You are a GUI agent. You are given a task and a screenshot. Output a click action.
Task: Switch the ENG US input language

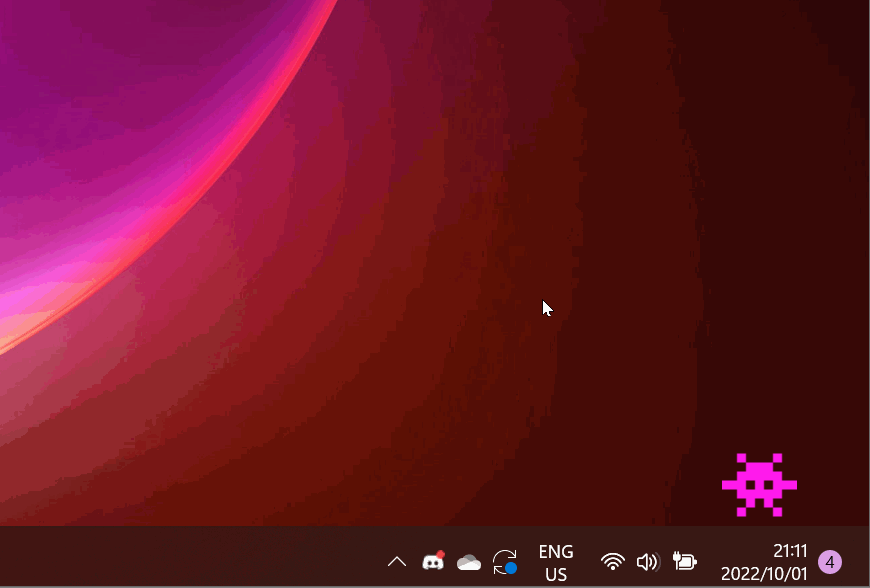pyautogui.click(x=556, y=562)
